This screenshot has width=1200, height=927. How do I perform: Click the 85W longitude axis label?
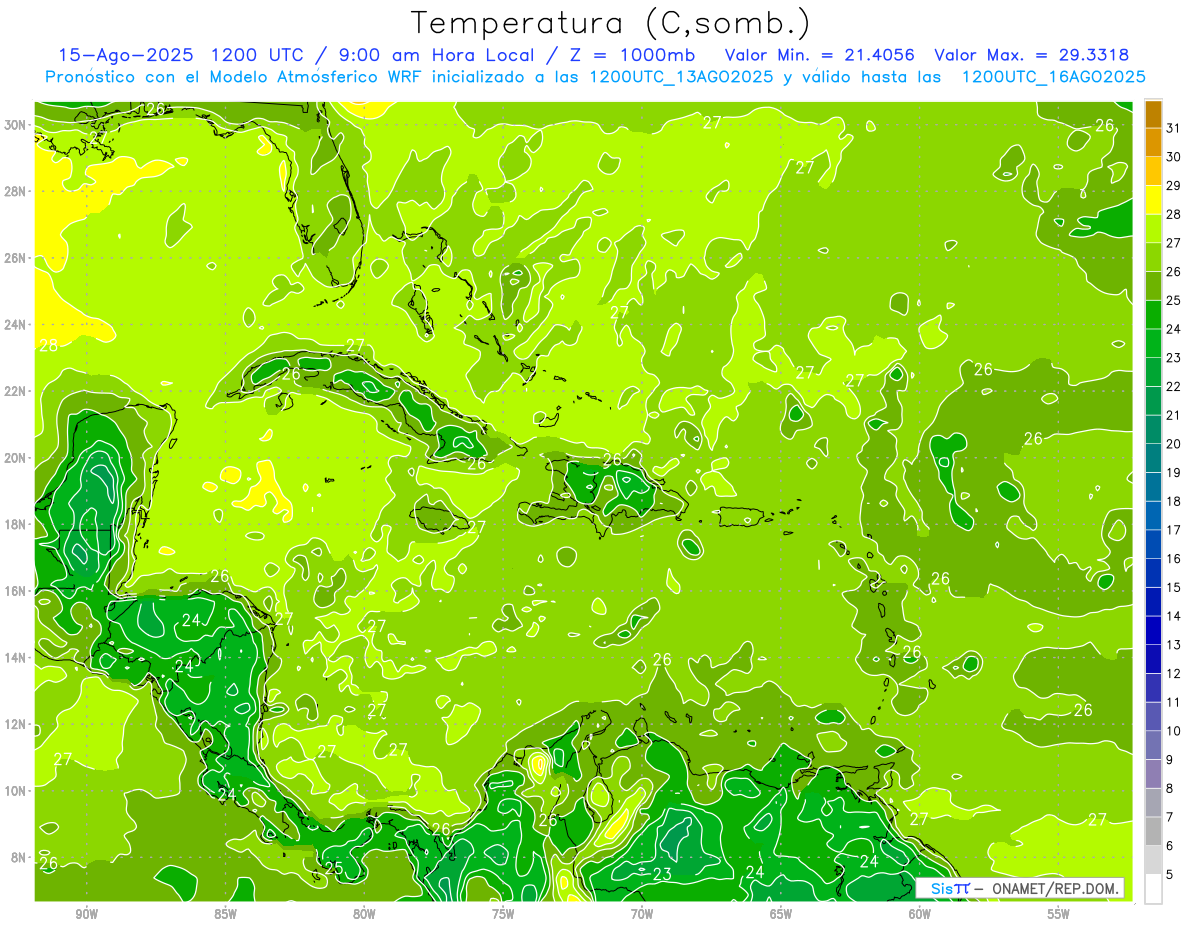pyautogui.click(x=225, y=914)
